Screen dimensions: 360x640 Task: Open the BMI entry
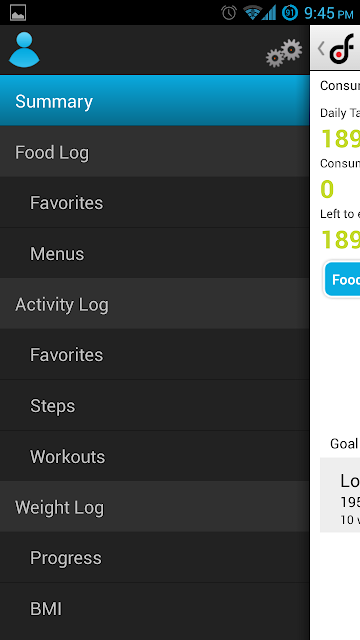tap(155, 609)
